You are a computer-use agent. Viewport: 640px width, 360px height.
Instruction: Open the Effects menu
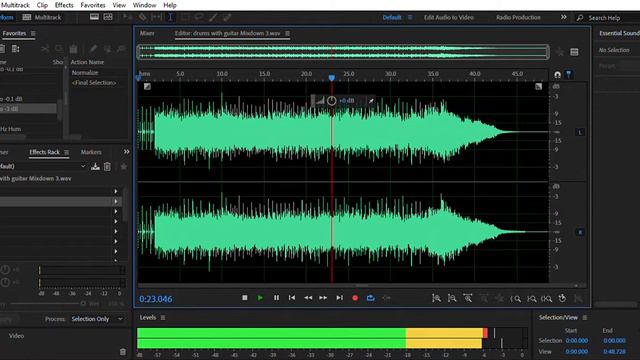(64, 5)
